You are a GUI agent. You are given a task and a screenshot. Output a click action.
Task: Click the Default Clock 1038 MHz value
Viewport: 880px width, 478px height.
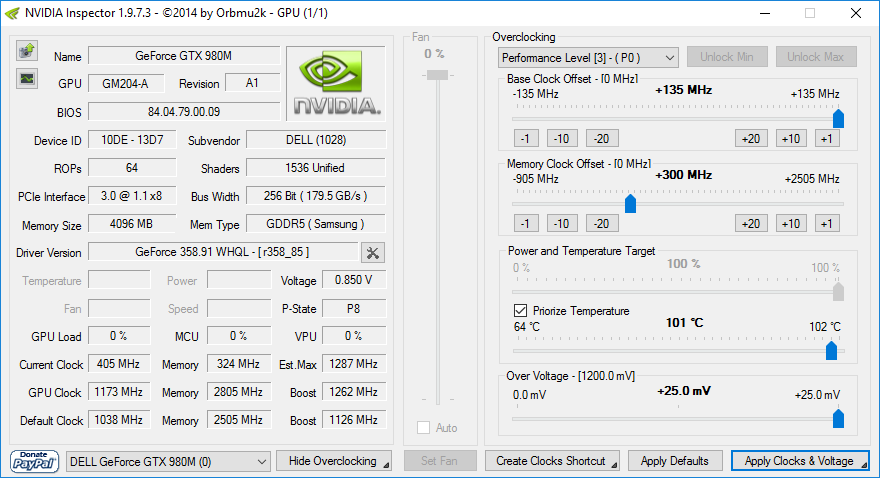(119, 420)
